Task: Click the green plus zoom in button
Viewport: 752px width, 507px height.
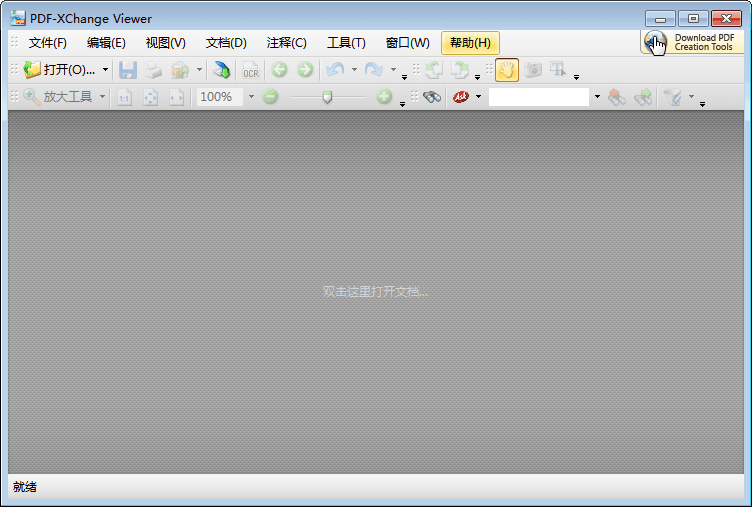Action: click(x=384, y=97)
